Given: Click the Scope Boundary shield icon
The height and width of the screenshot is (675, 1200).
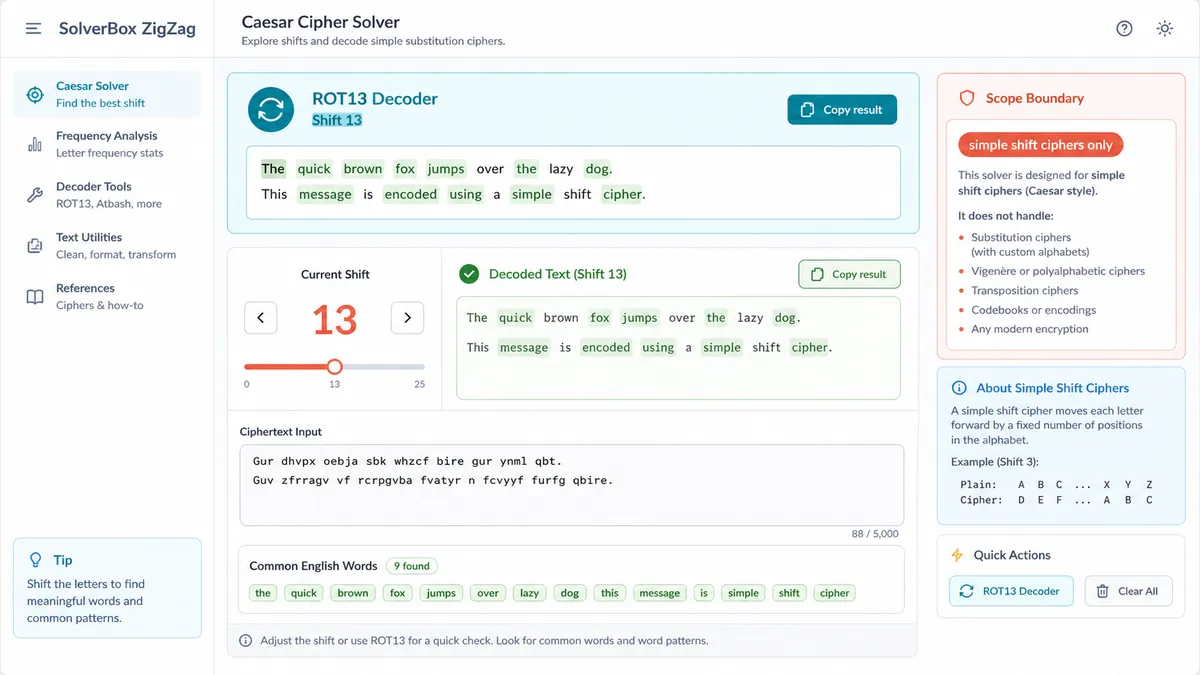Looking at the screenshot, I should (x=967, y=98).
